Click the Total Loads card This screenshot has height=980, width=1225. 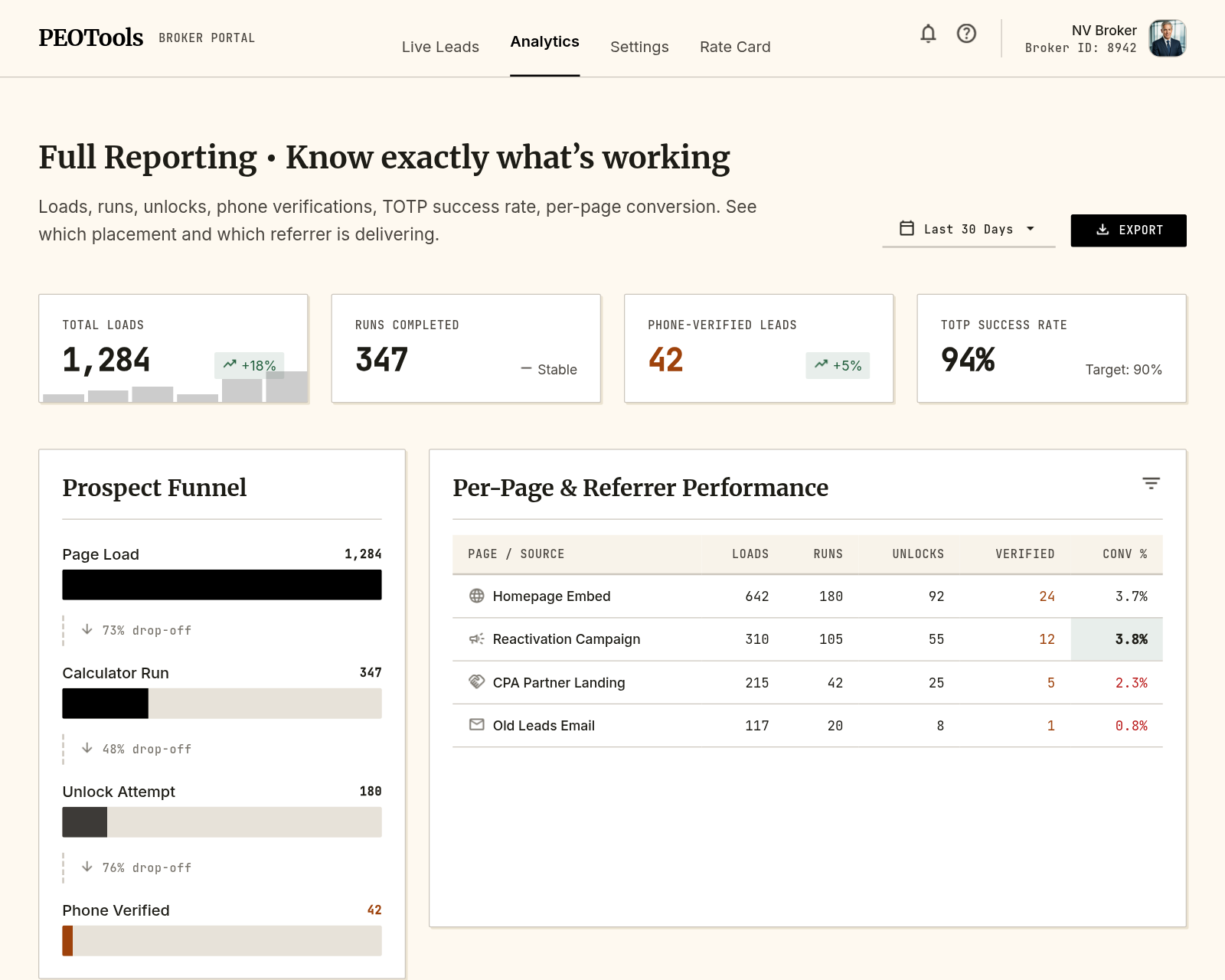click(173, 348)
